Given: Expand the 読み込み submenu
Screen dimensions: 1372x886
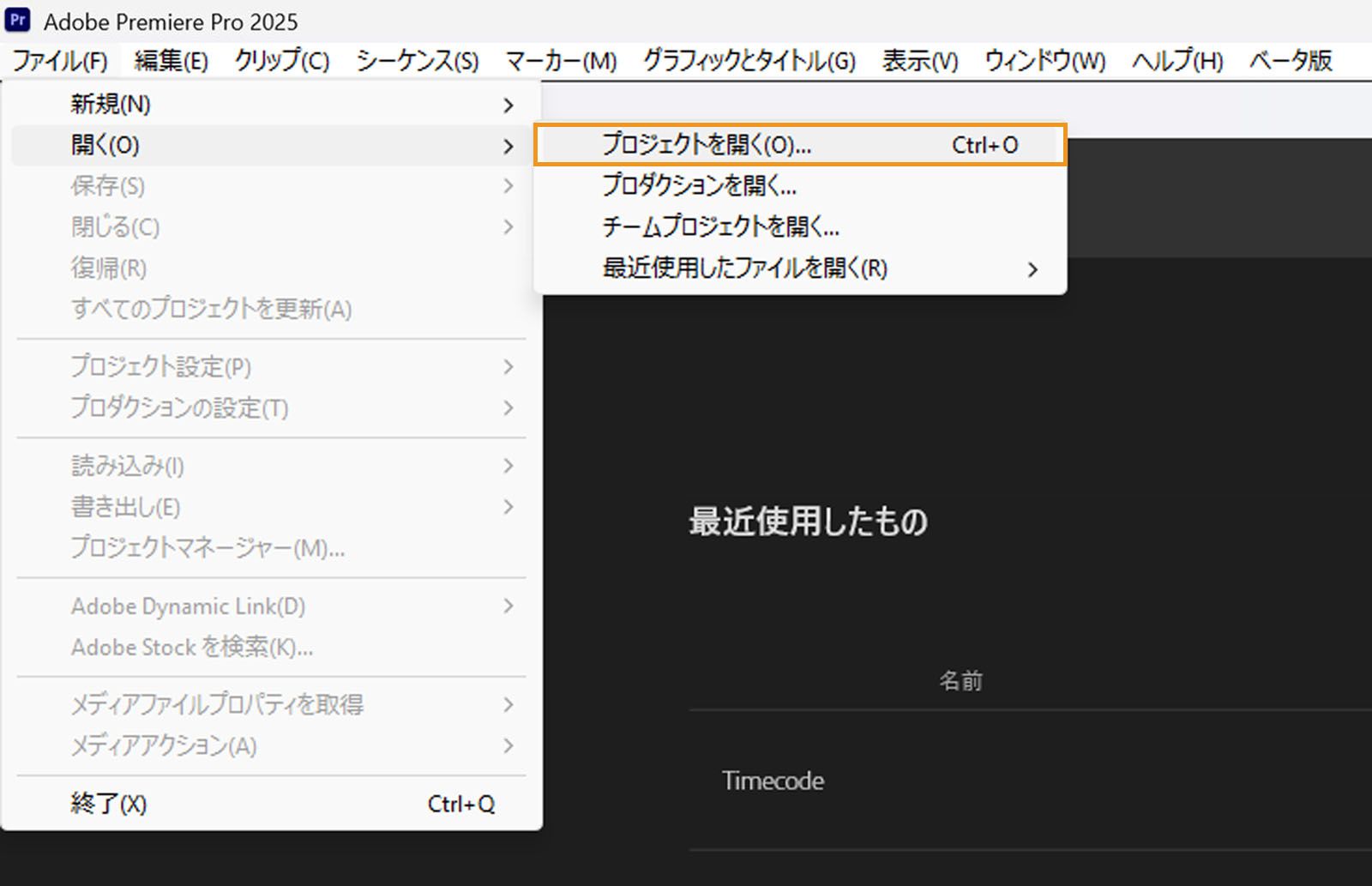Looking at the screenshot, I should (508, 466).
